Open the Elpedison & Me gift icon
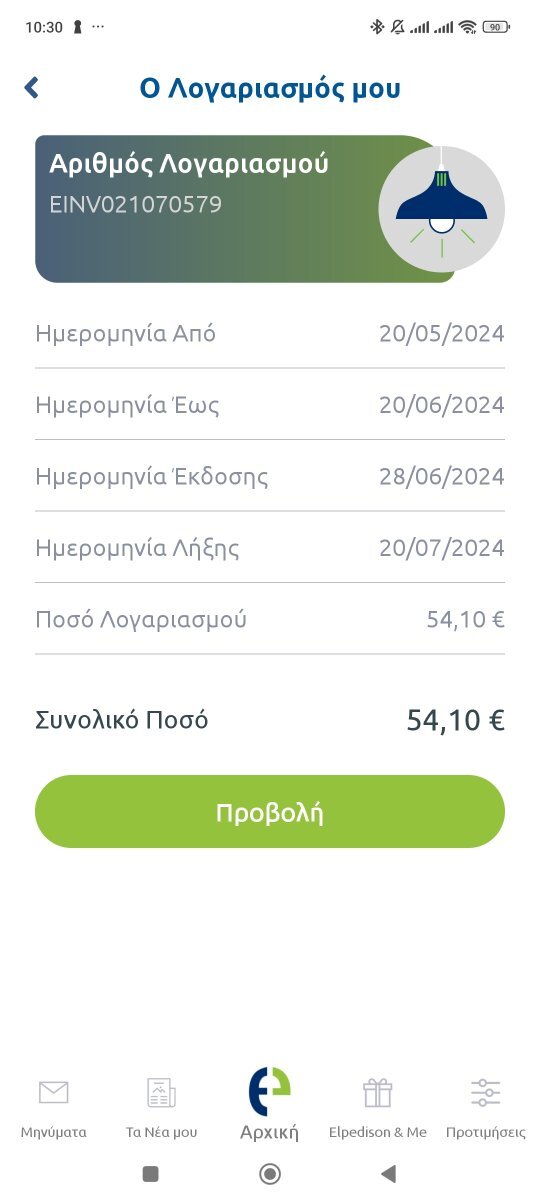This screenshot has width=540, height=1200. (x=378, y=1092)
